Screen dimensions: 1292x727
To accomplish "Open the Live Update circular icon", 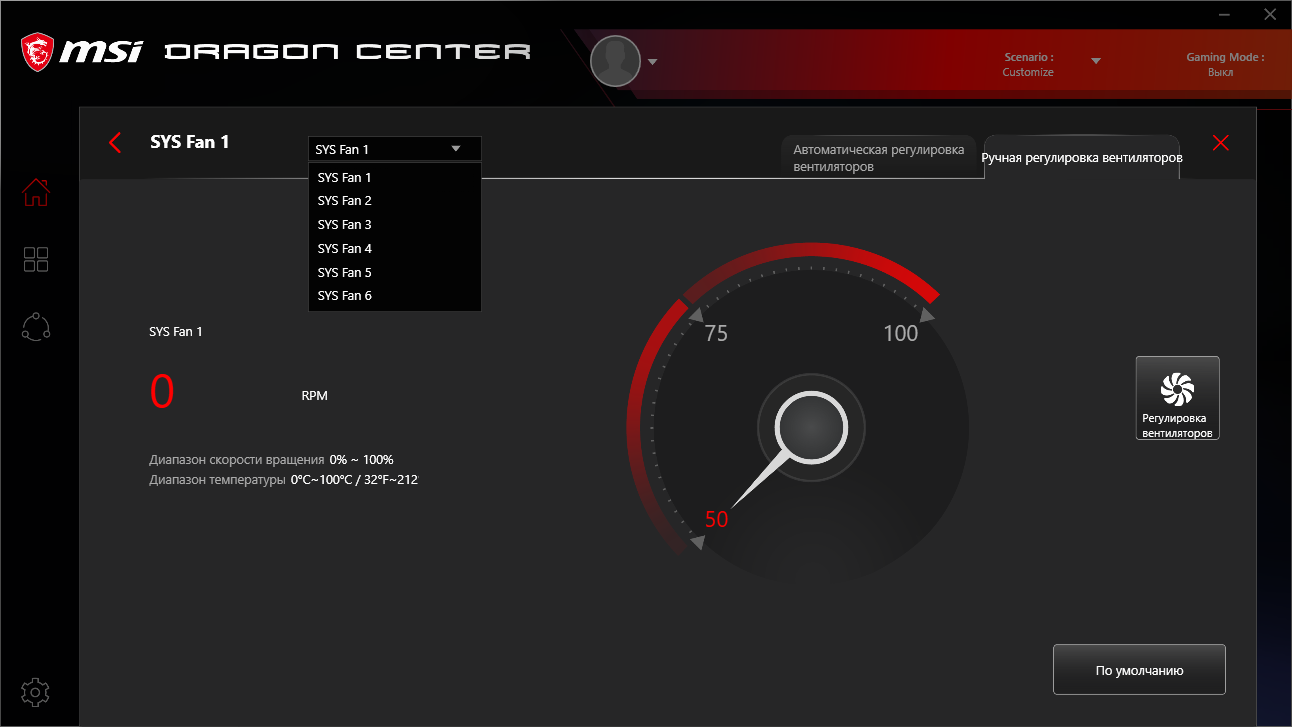I will [x=36, y=327].
